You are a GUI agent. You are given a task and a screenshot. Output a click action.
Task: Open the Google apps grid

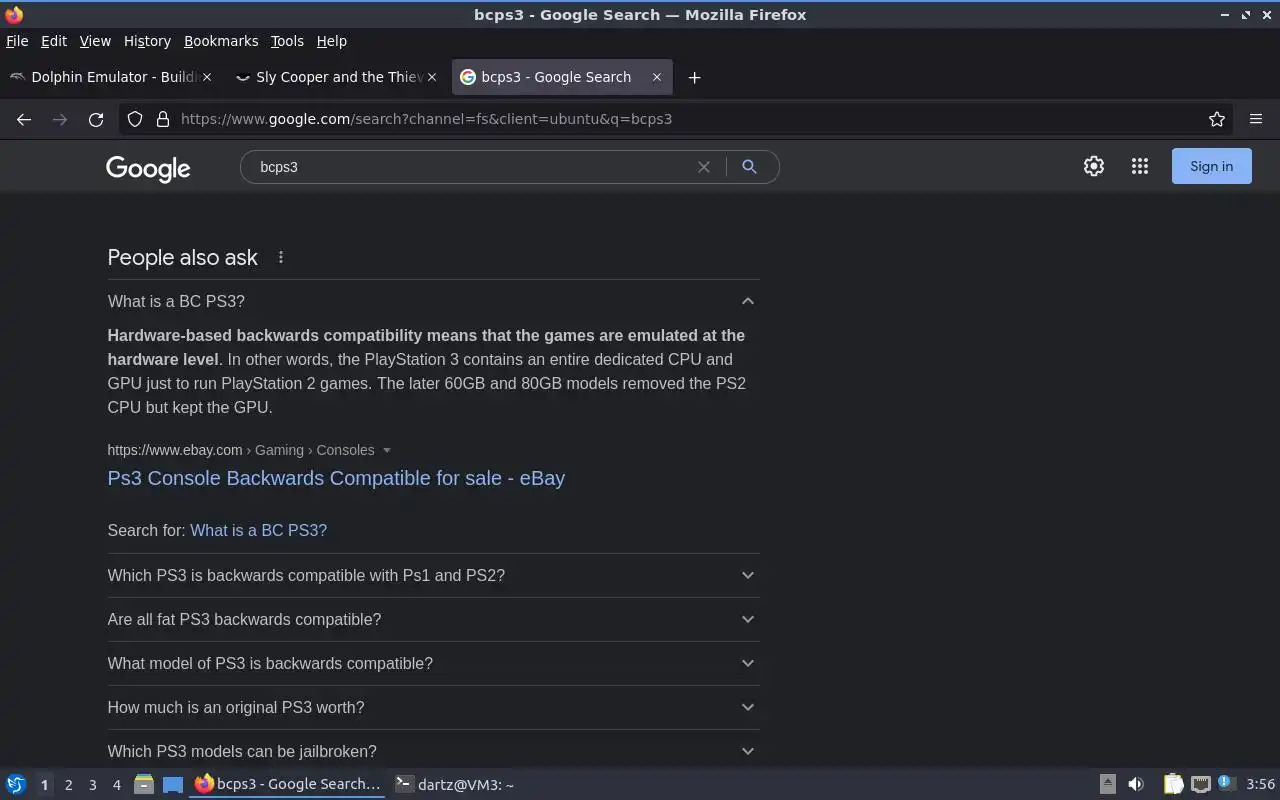(1140, 167)
